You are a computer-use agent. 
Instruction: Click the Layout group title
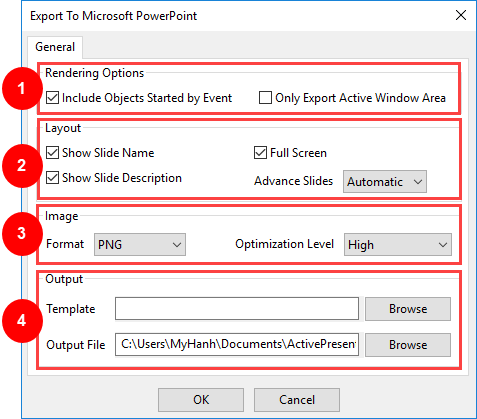[63, 128]
